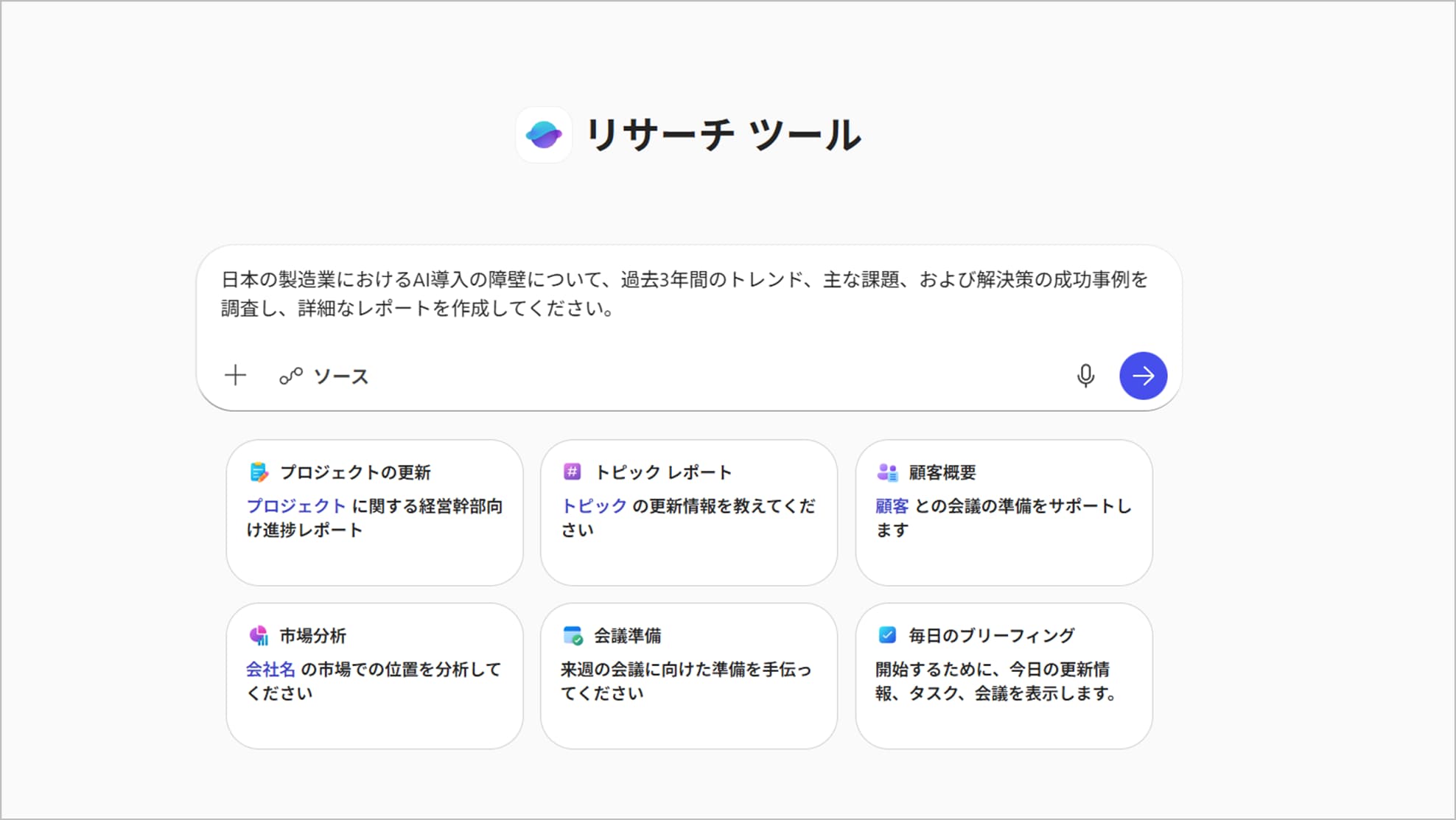
Task: Click the Research Tool logo icon
Action: click(x=544, y=135)
